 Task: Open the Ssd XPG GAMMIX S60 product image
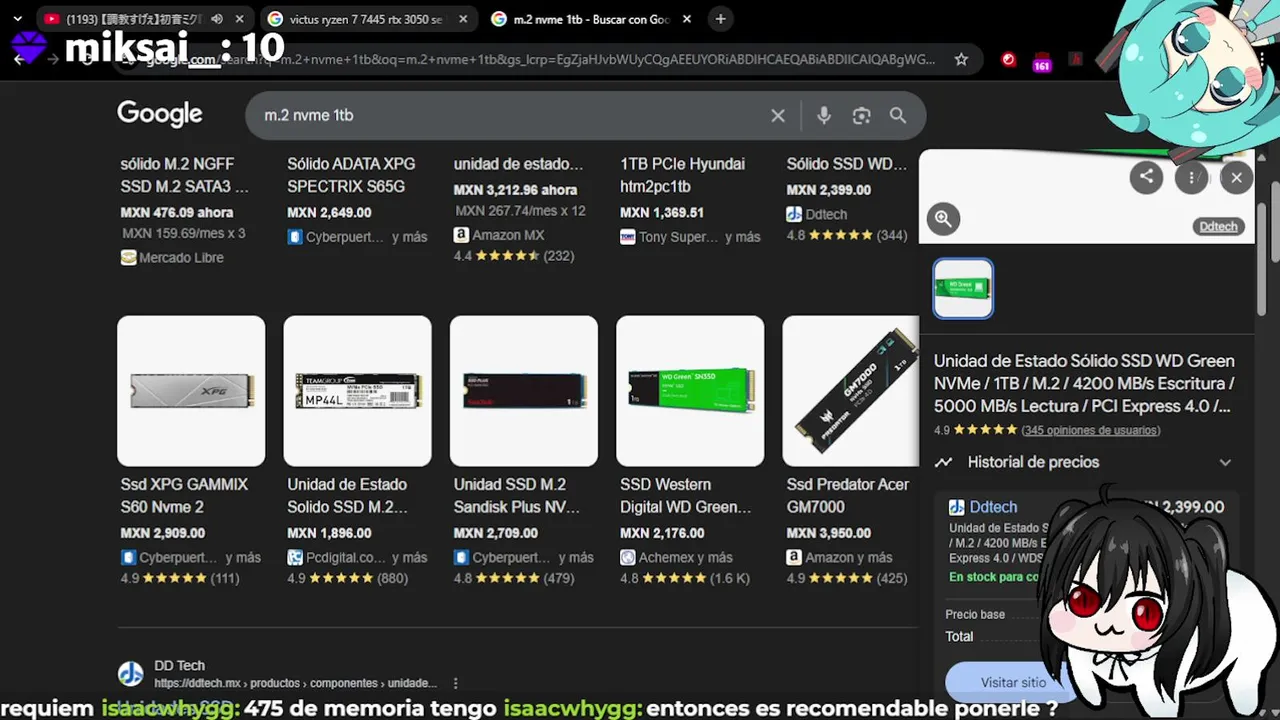pos(191,391)
